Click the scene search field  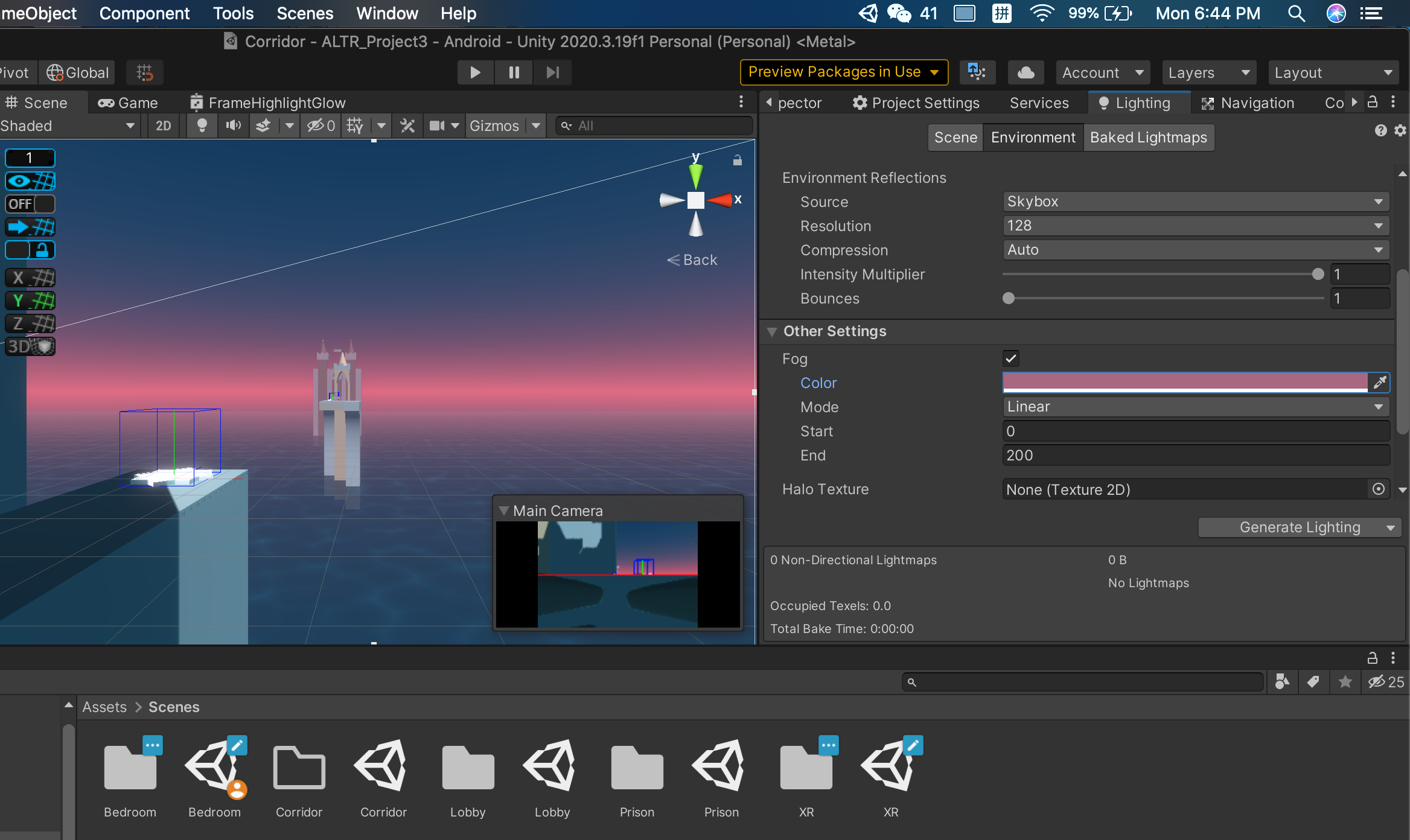pos(654,126)
